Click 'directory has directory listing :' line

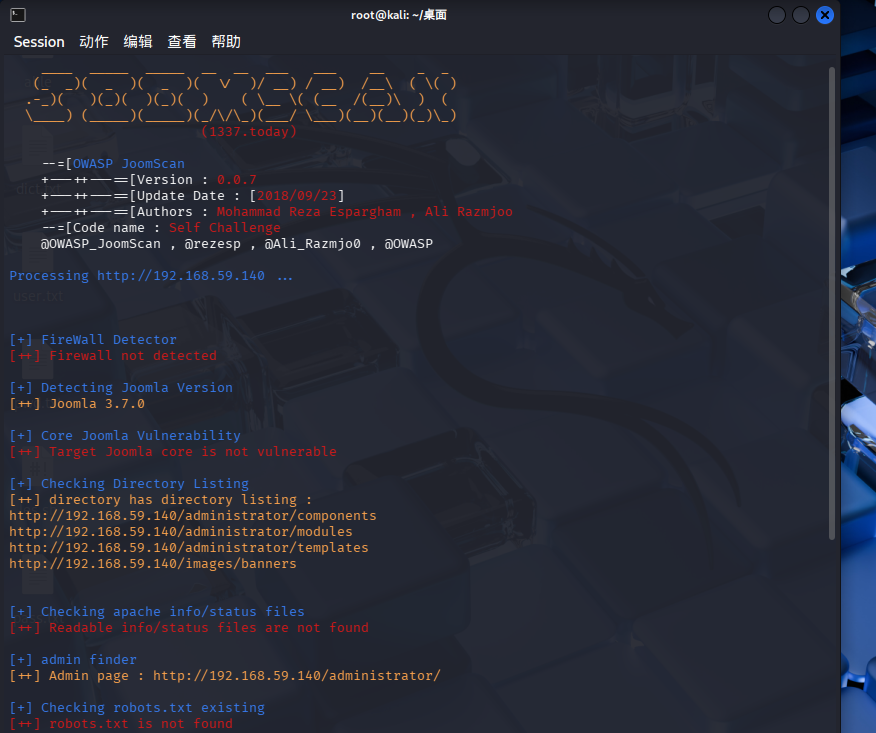coord(161,500)
